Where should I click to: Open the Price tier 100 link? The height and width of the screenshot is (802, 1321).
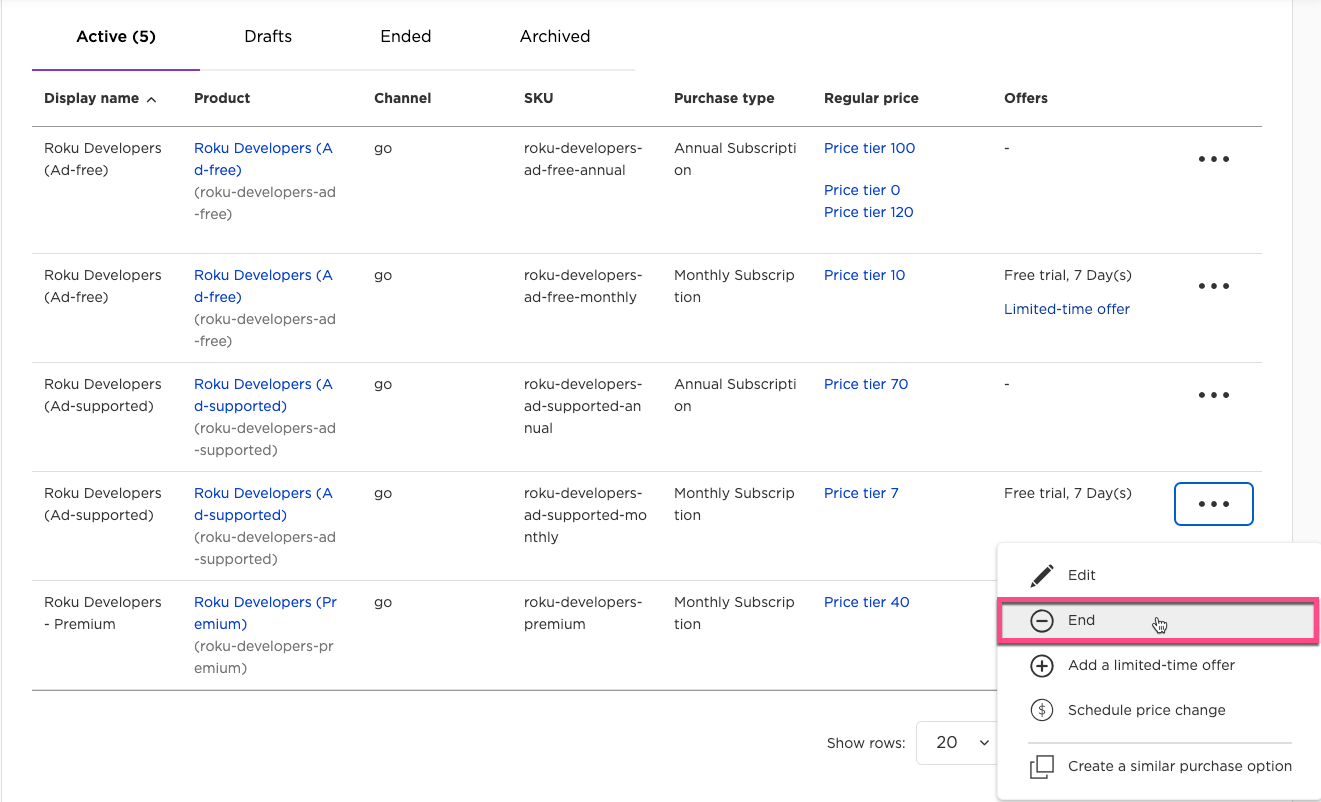coord(869,148)
